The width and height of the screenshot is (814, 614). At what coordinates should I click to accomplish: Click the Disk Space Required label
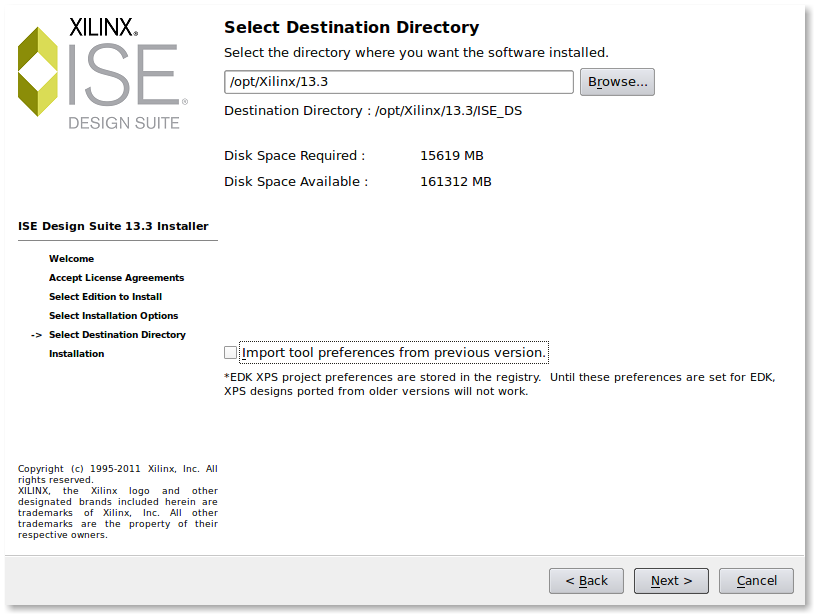[294, 156]
